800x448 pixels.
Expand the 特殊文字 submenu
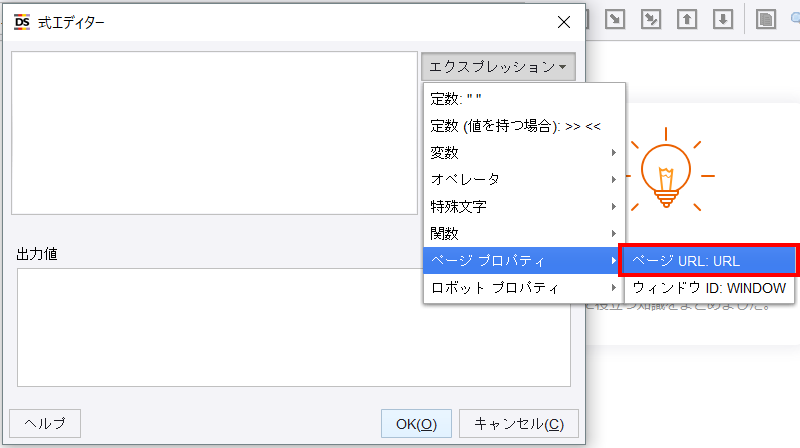click(524, 207)
